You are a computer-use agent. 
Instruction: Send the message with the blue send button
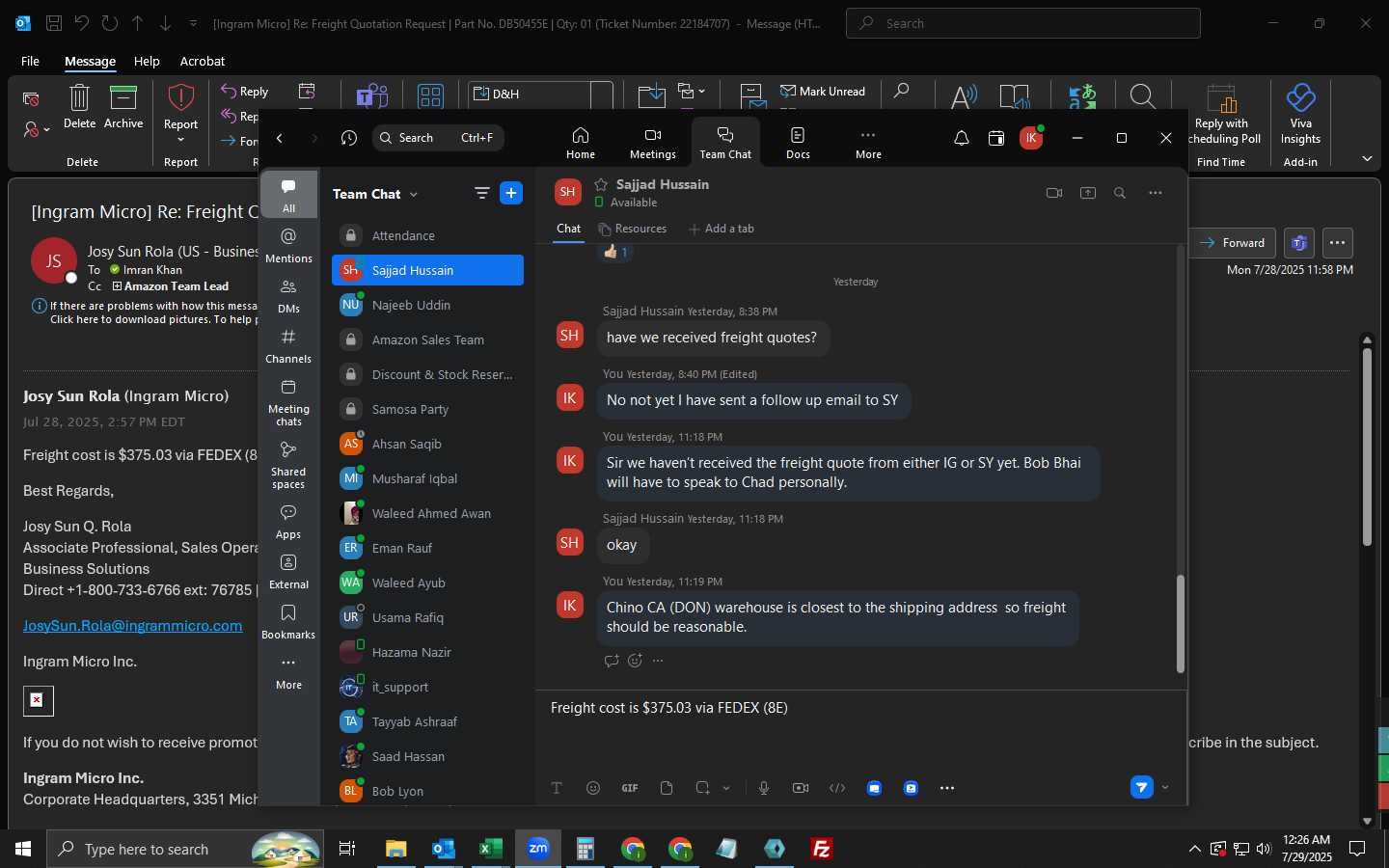point(1142,787)
